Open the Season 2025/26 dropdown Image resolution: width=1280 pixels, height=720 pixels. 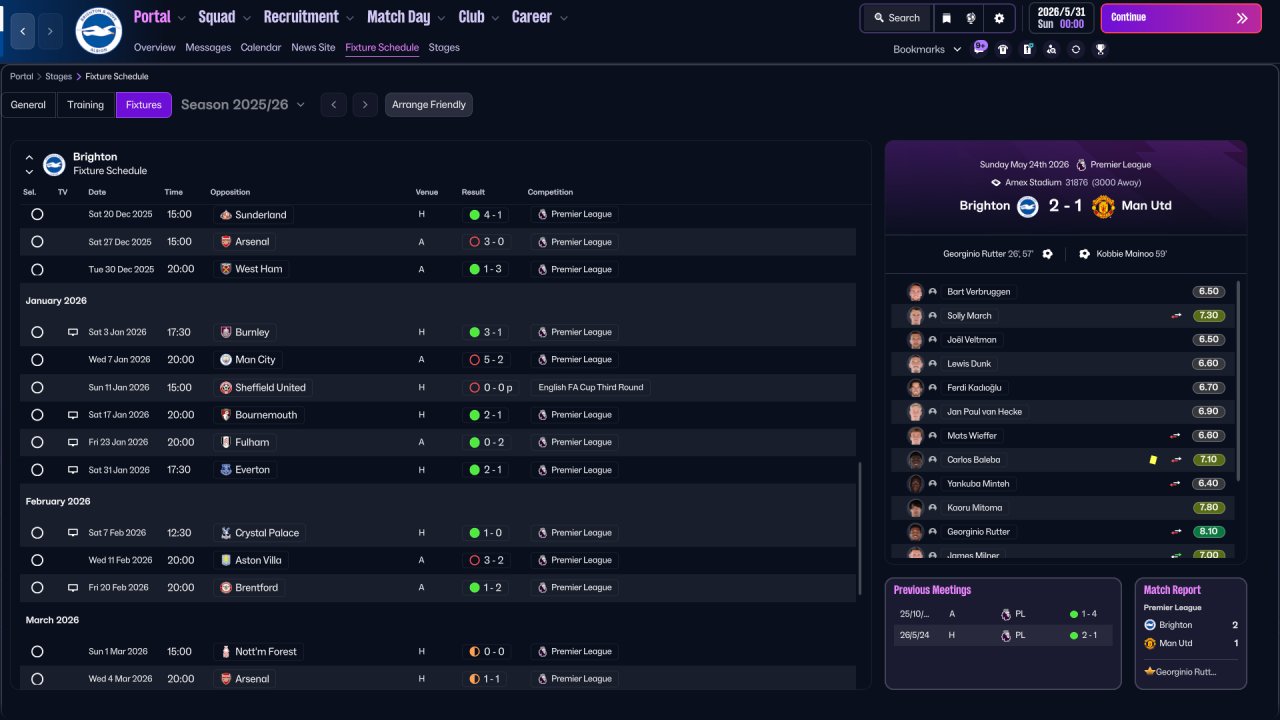tap(243, 105)
